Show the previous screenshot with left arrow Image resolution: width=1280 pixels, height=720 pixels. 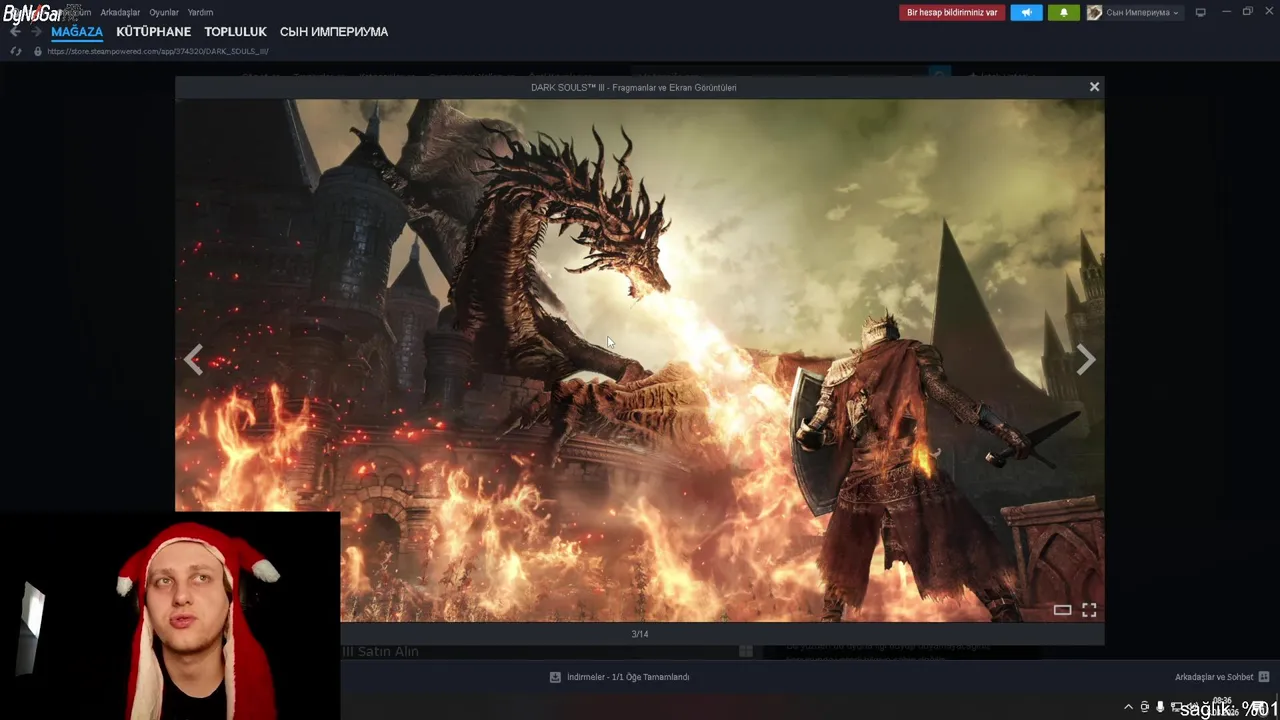pos(193,360)
